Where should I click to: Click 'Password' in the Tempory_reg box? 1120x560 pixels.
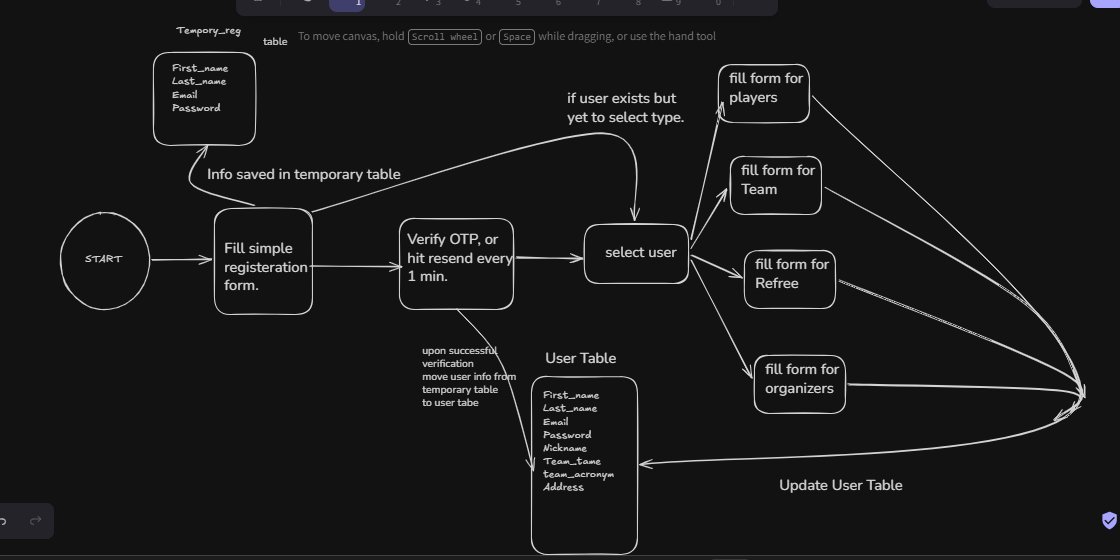(196, 108)
